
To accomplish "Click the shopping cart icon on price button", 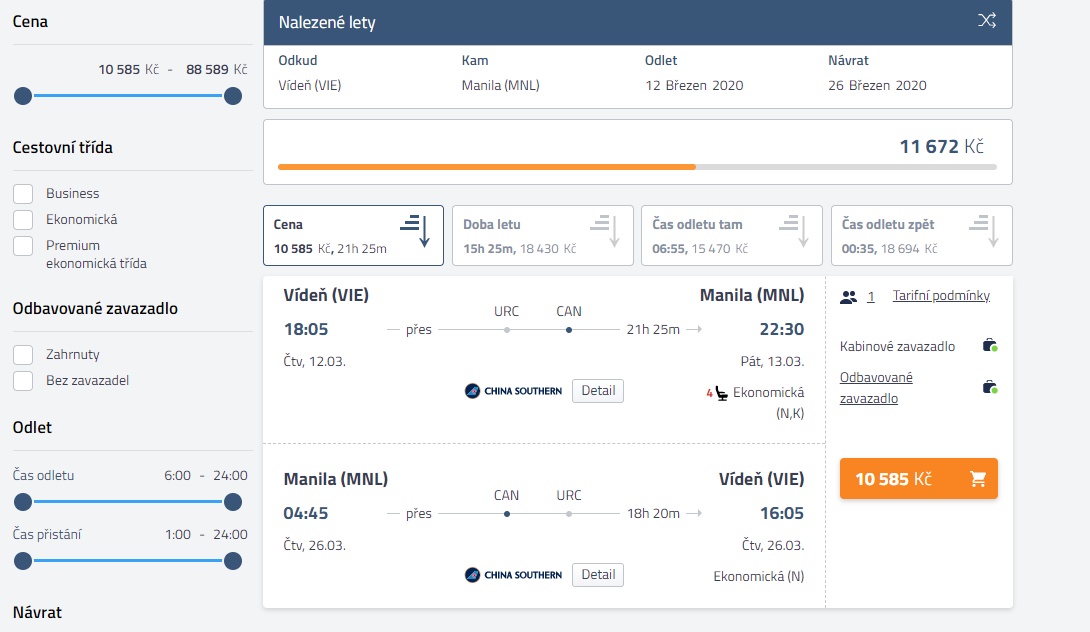I will coord(977,479).
